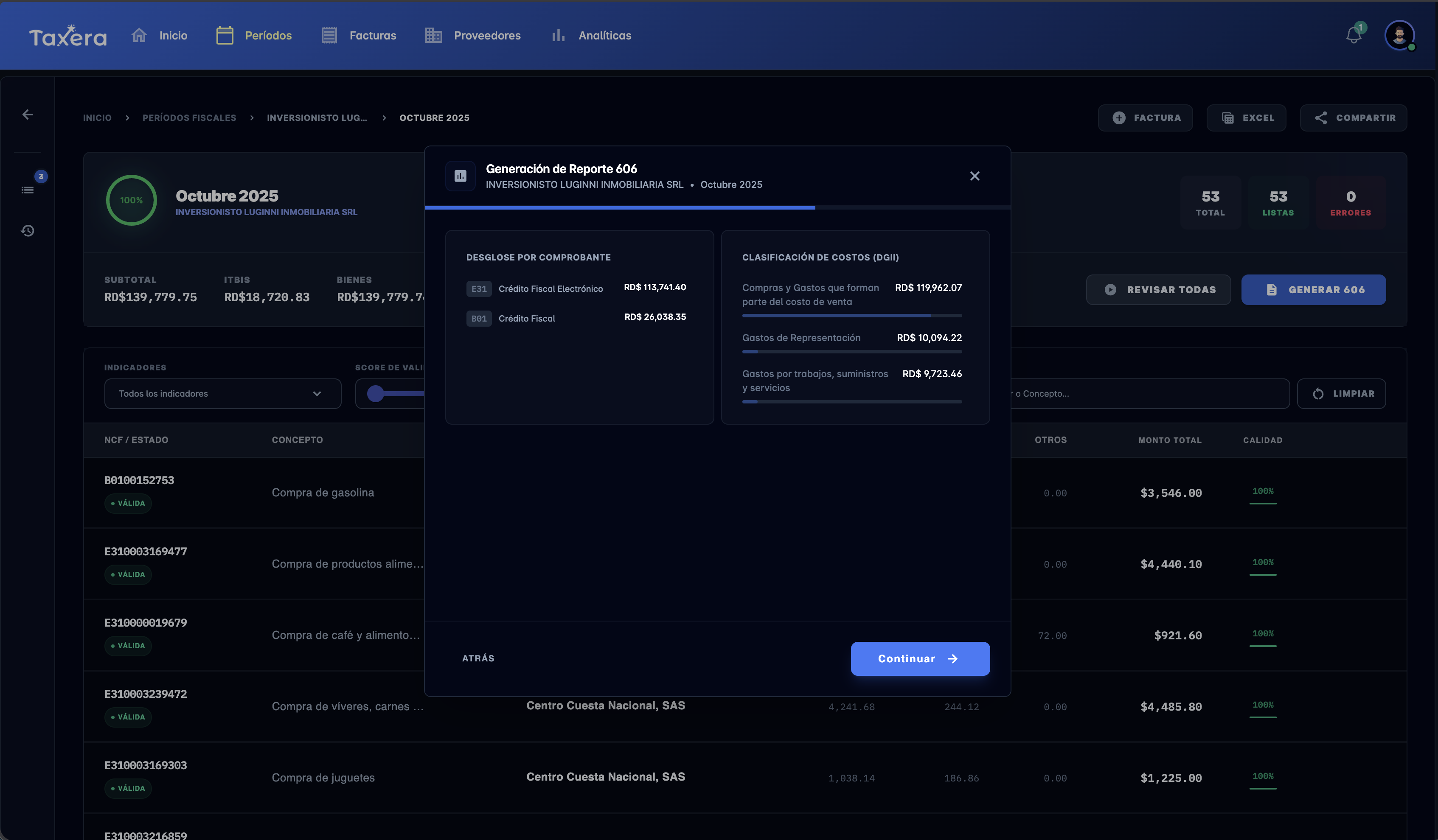Switch to the Analíticas section
Screen dimensions: 1438x840
[591, 35]
